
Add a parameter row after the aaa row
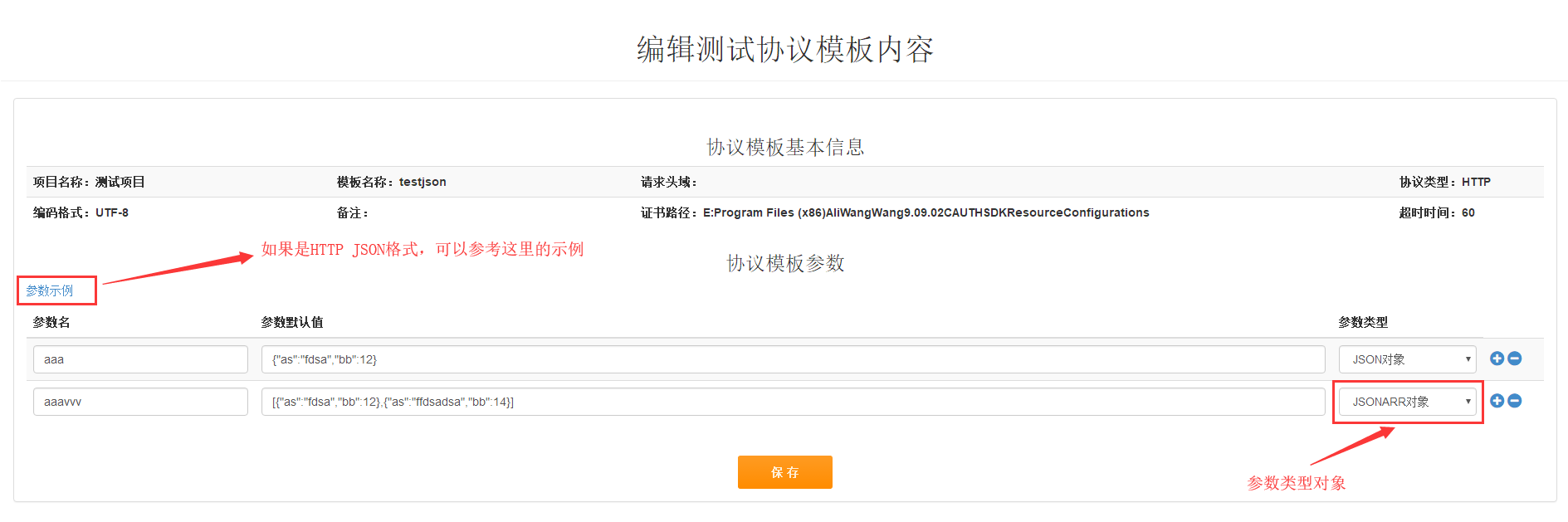pos(1497,359)
